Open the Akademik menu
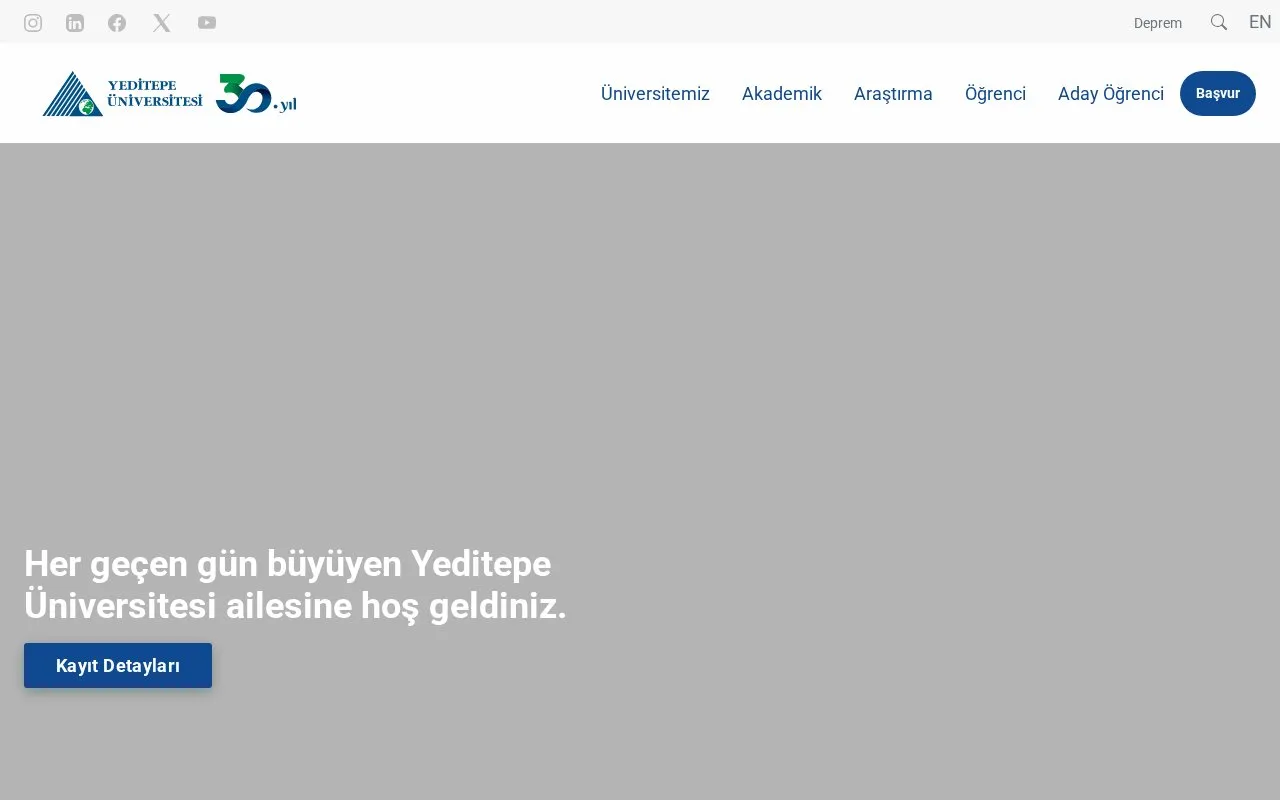This screenshot has height=800, width=1280. point(782,94)
